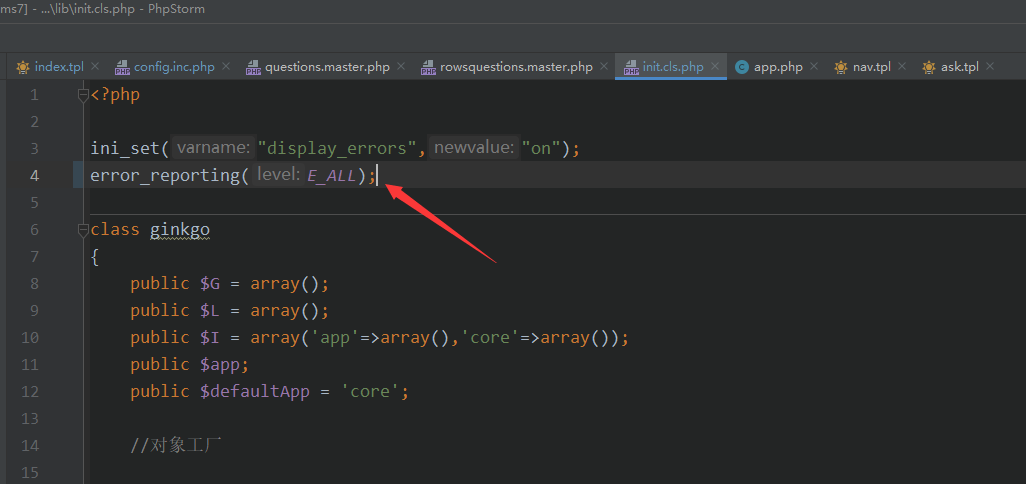Collapse the <?php block fold marker
The image size is (1026, 484).
click(x=83, y=95)
